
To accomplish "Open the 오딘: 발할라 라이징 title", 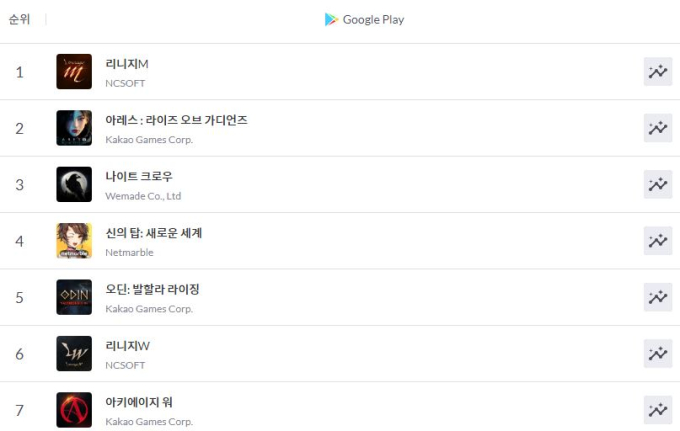I will pyautogui.click(x=152, y=289).
